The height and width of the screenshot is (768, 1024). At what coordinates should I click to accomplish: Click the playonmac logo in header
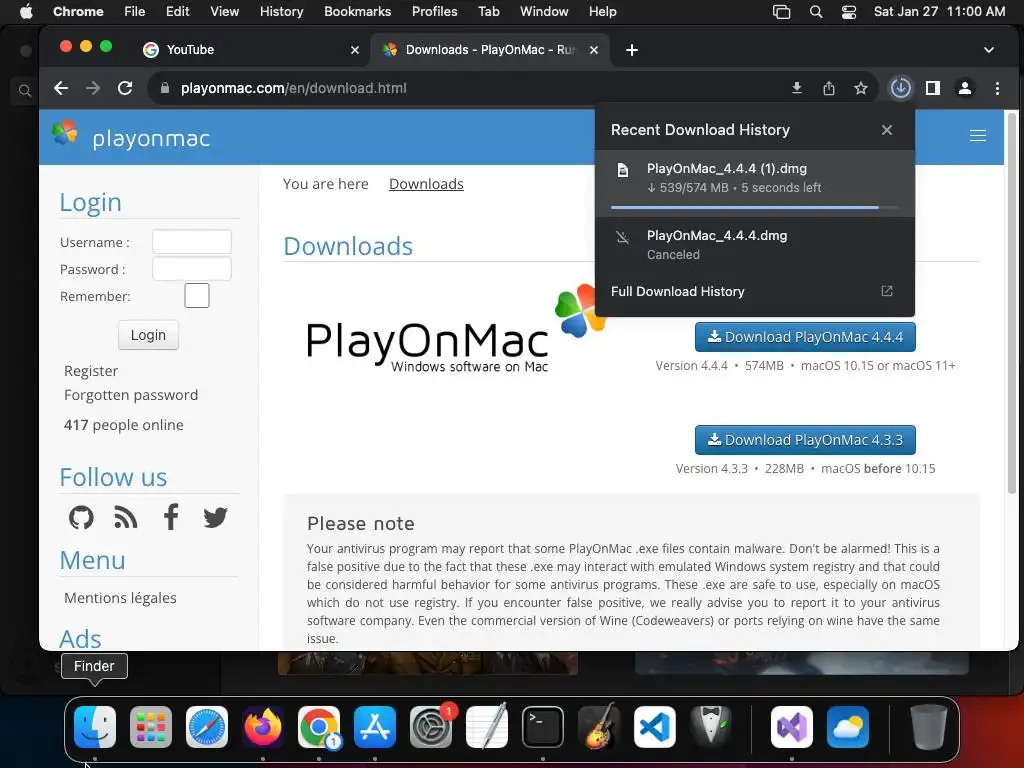[131, 135]
